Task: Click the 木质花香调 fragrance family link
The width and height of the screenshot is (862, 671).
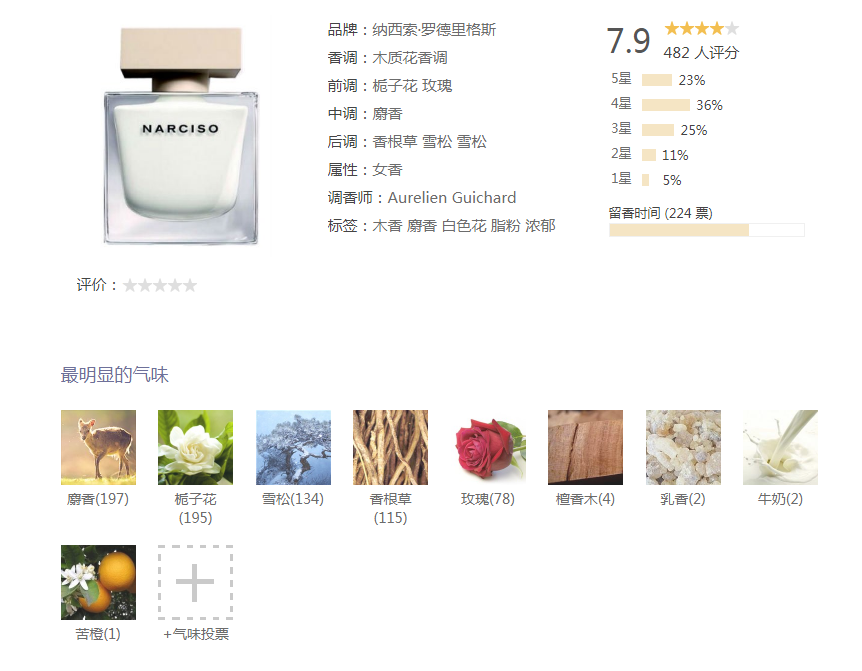Action: tap(410, 58)
